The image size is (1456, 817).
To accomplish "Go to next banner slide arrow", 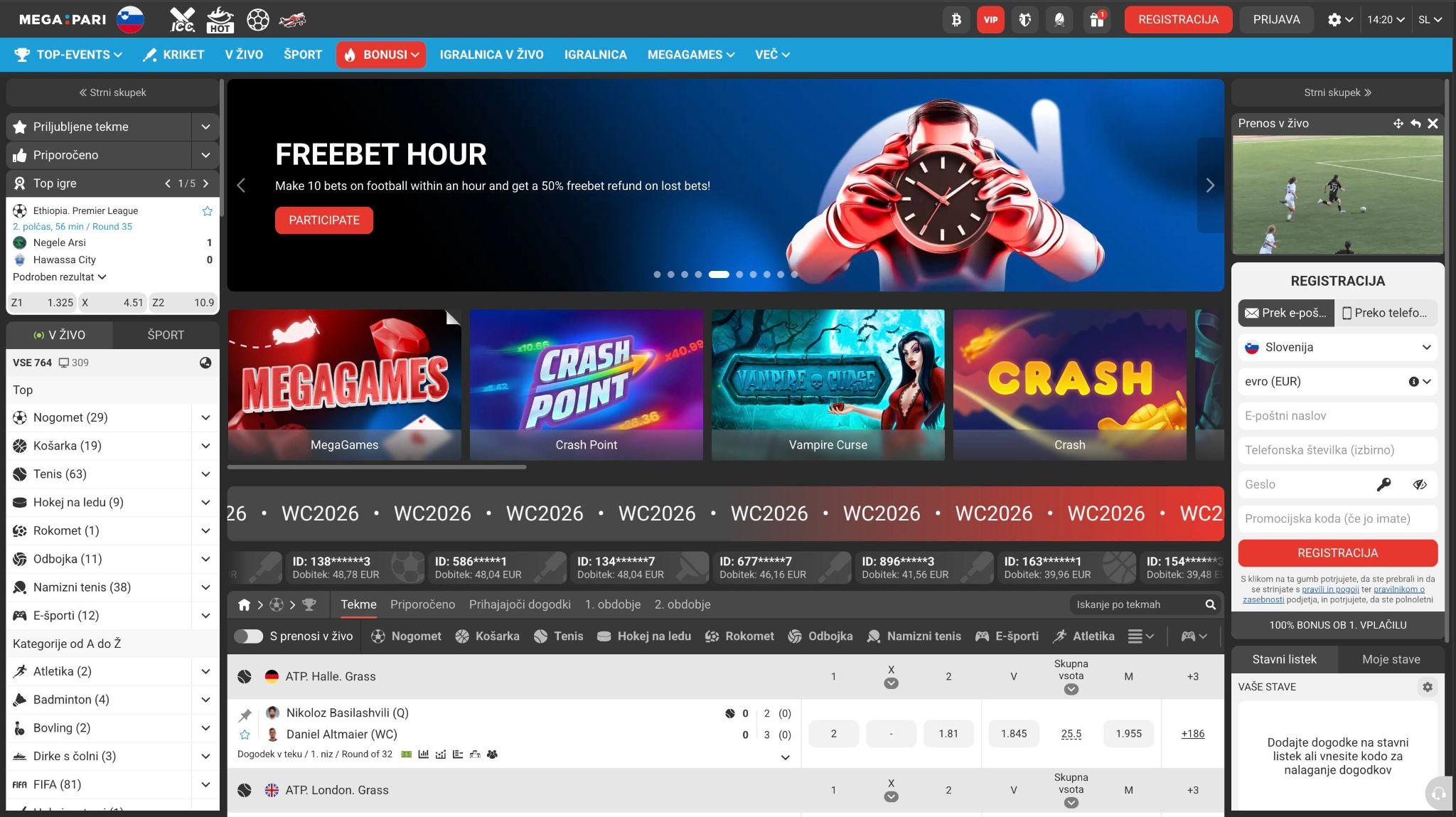I will [1210, 186].
